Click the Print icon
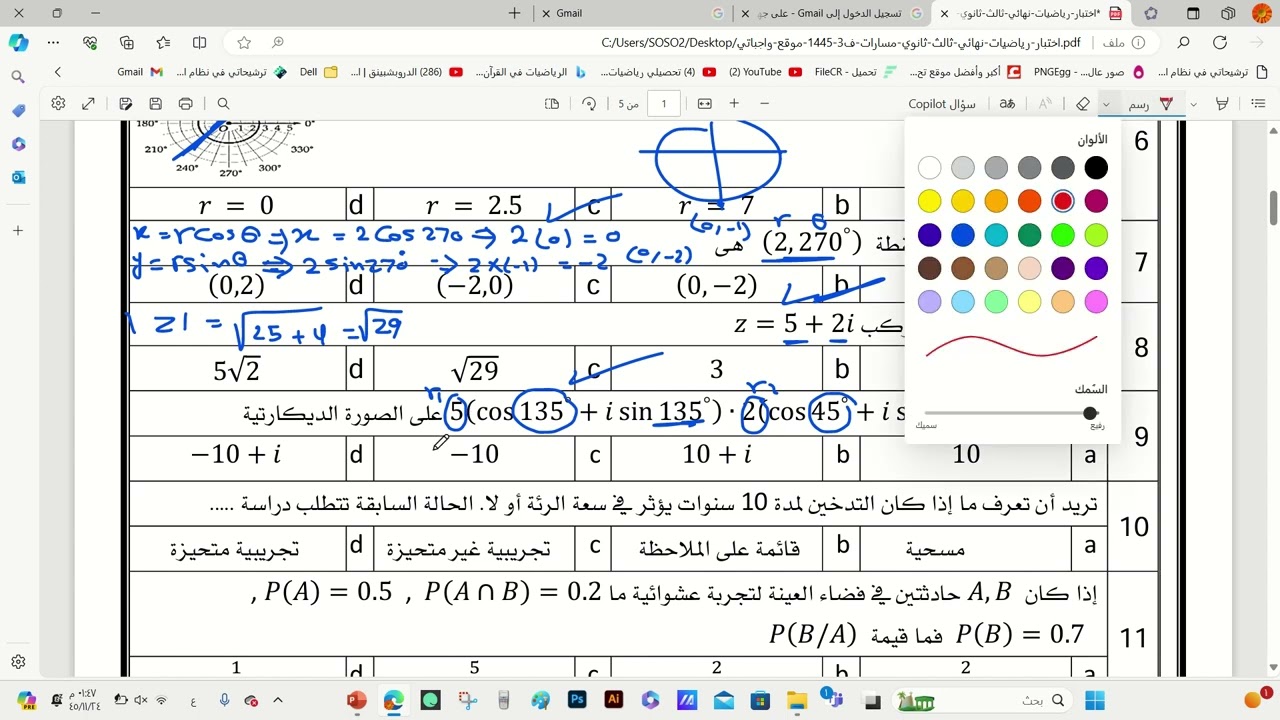Image resolution: width=1280 pixels, height=720 pixels. coord(186,104)
